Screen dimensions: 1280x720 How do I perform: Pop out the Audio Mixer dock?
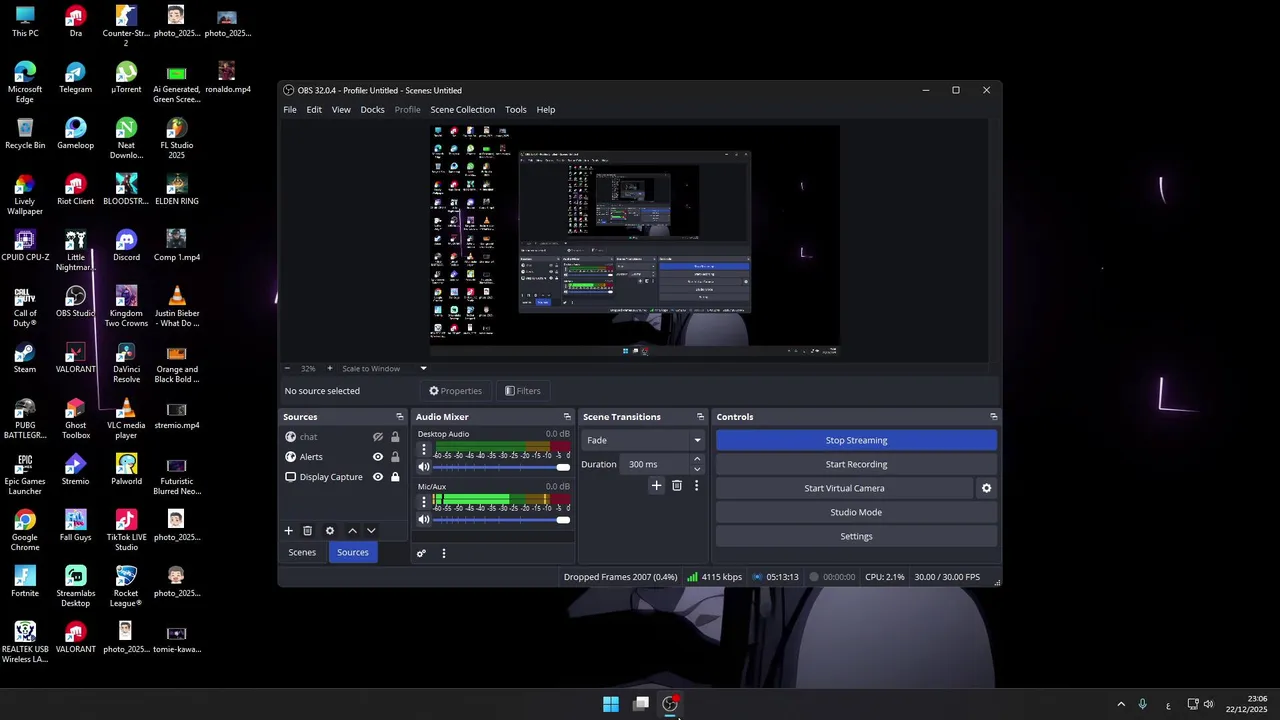click(567, 417)
